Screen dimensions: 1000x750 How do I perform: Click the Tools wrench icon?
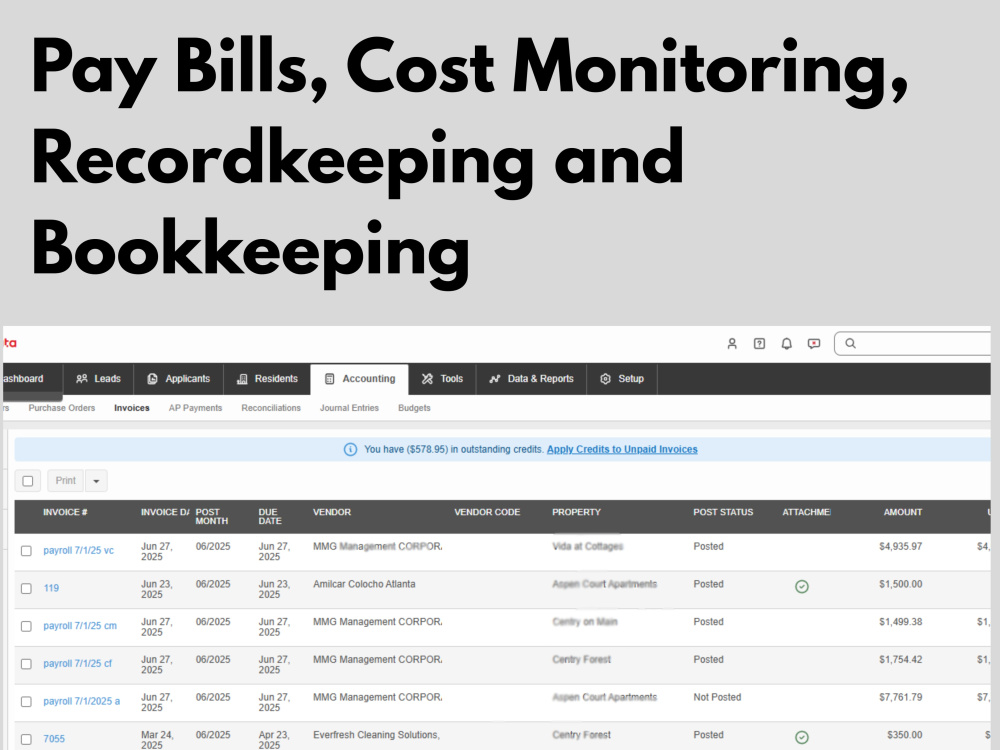pyautogui.click(x=427, y=379)
